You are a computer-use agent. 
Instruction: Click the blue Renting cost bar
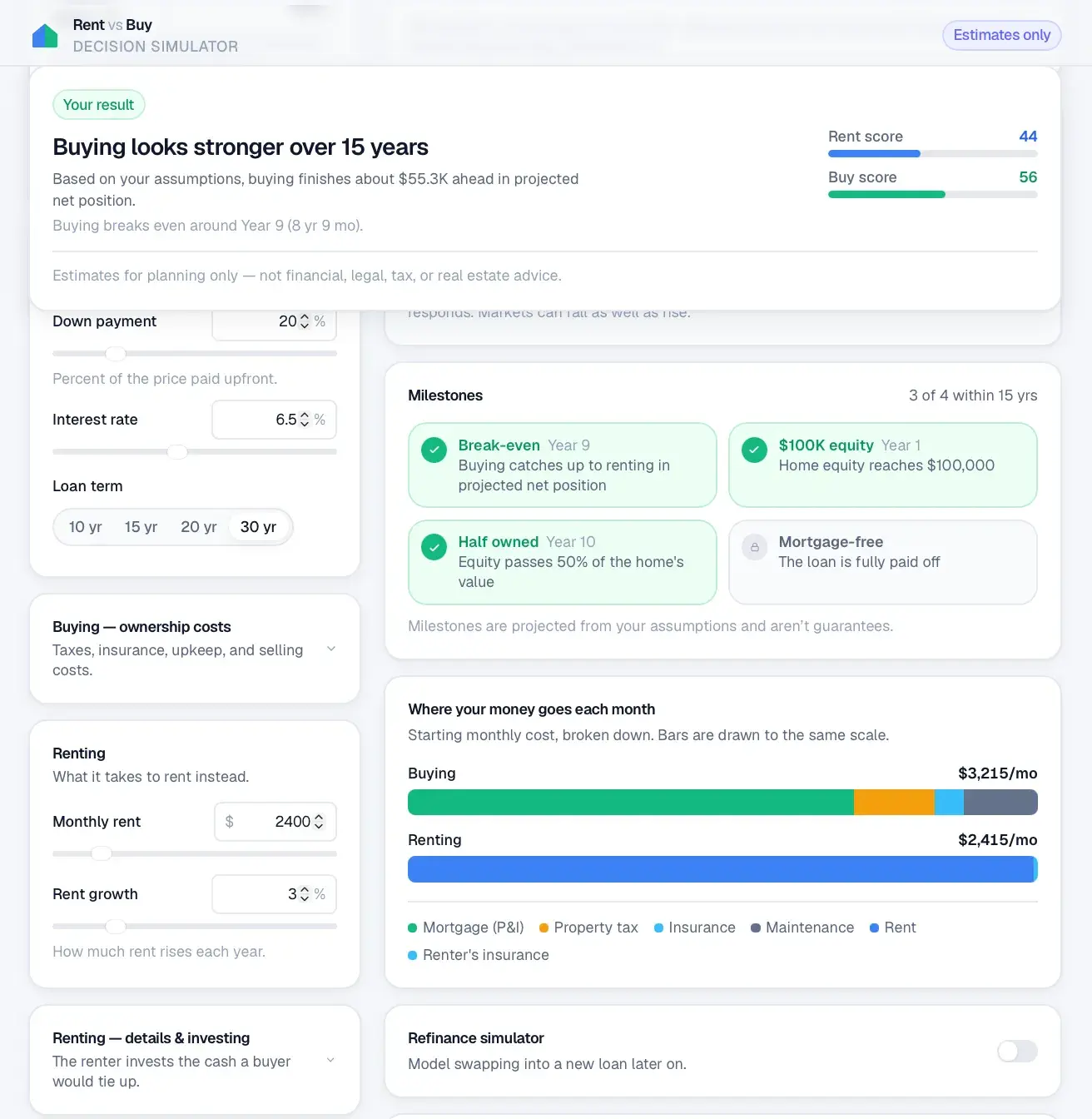(721, 869)
